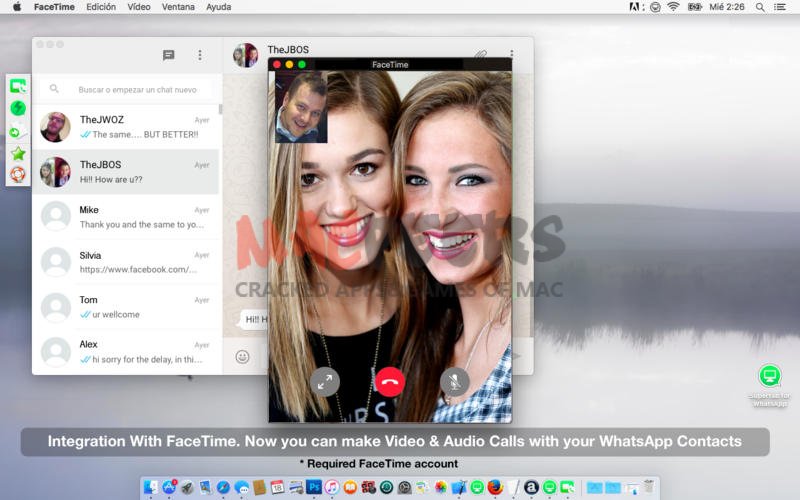Click the new chat icon in the header
This screenshot has height=500, width=800.
pos(168,56)
